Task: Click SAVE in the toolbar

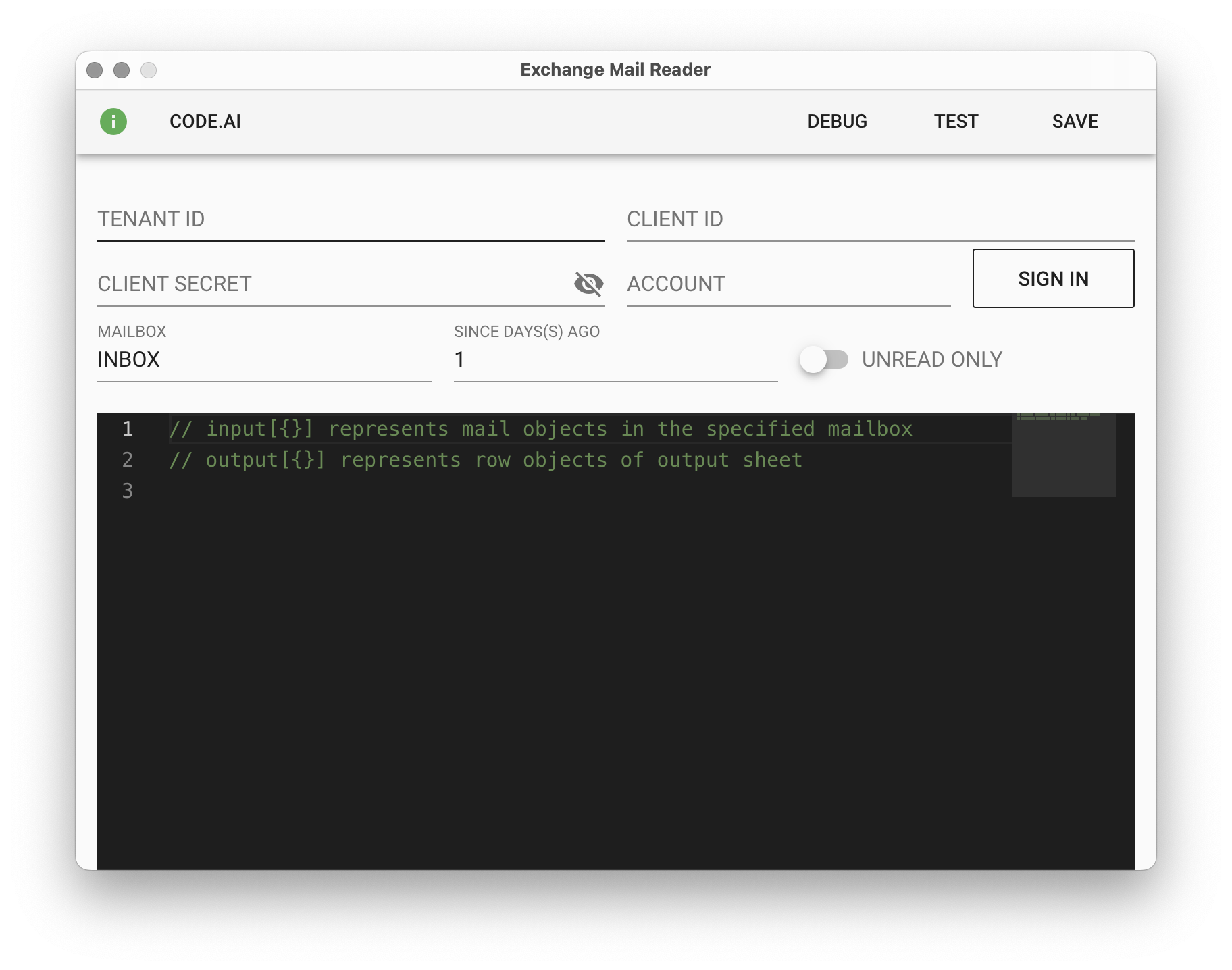Action: 1075,122
